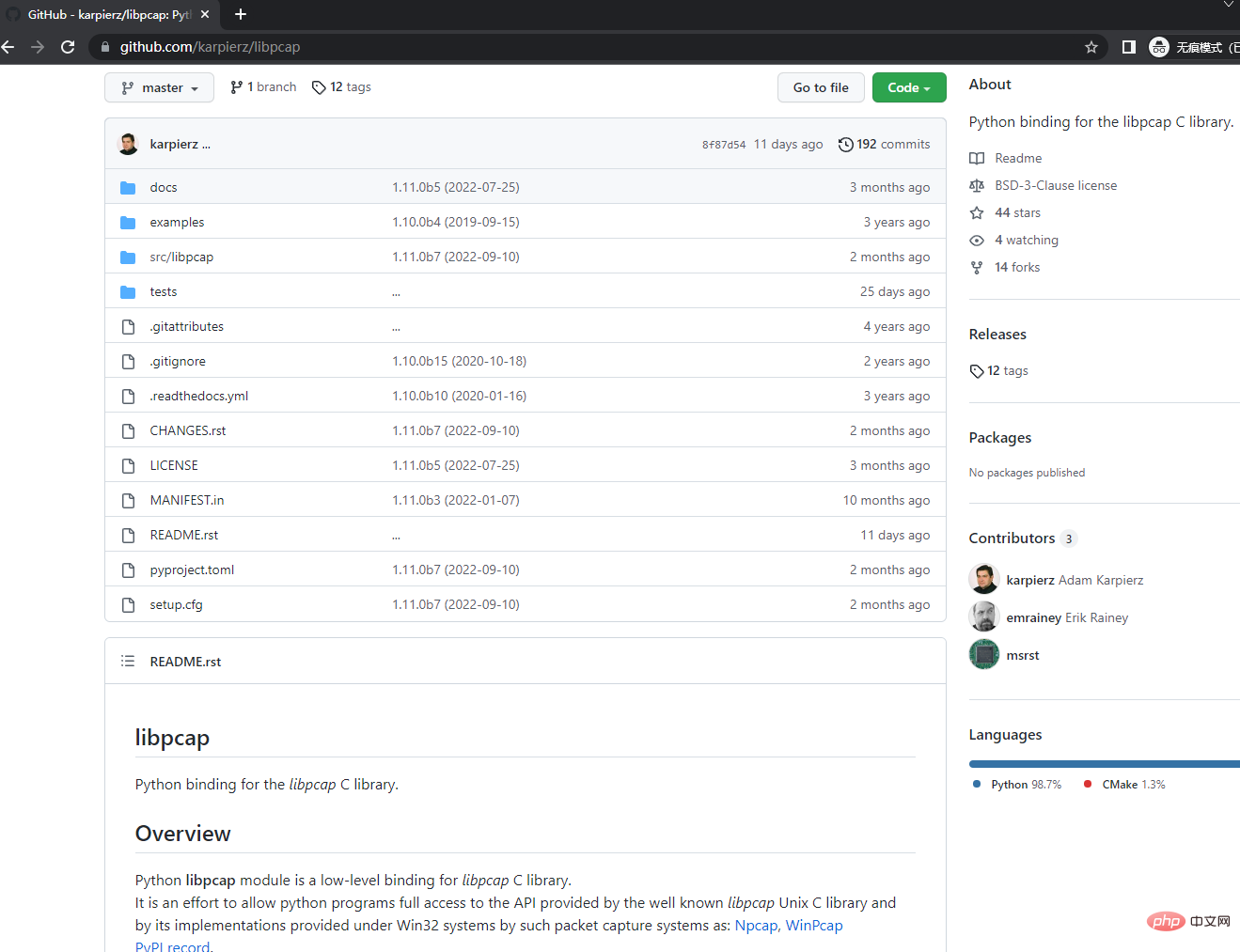Click the commit history clock icon
This screenshot has height=952, width=1240.
tap(846, 145)
